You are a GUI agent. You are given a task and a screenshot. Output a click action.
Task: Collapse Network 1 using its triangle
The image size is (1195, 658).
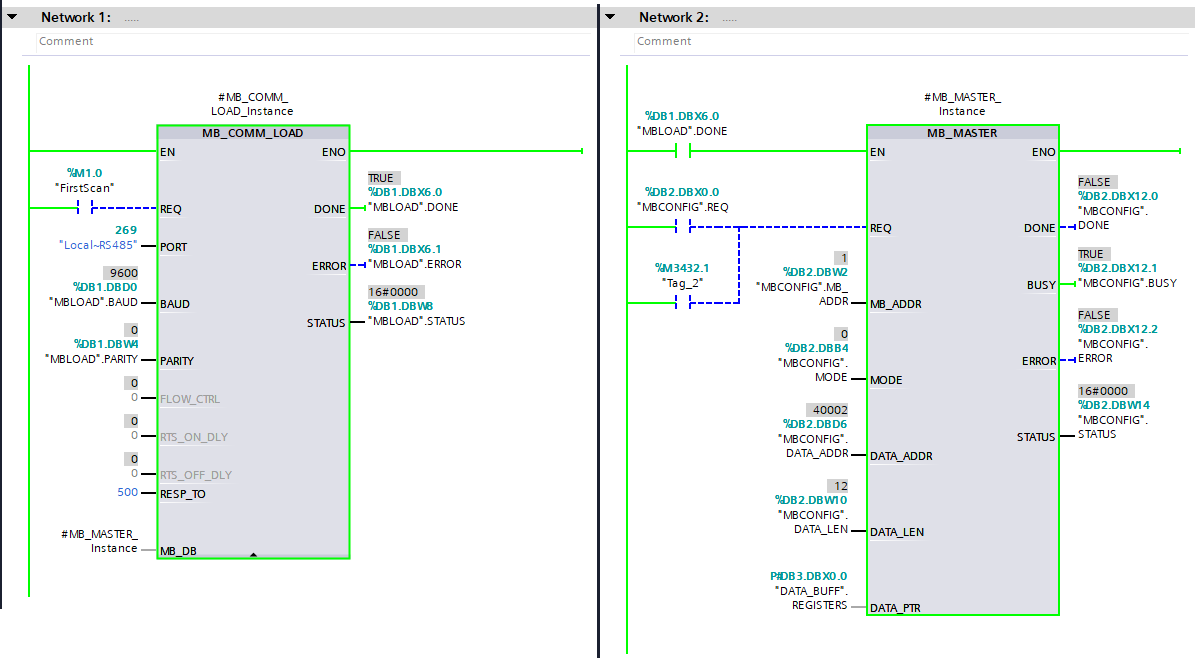click(12, 18)
